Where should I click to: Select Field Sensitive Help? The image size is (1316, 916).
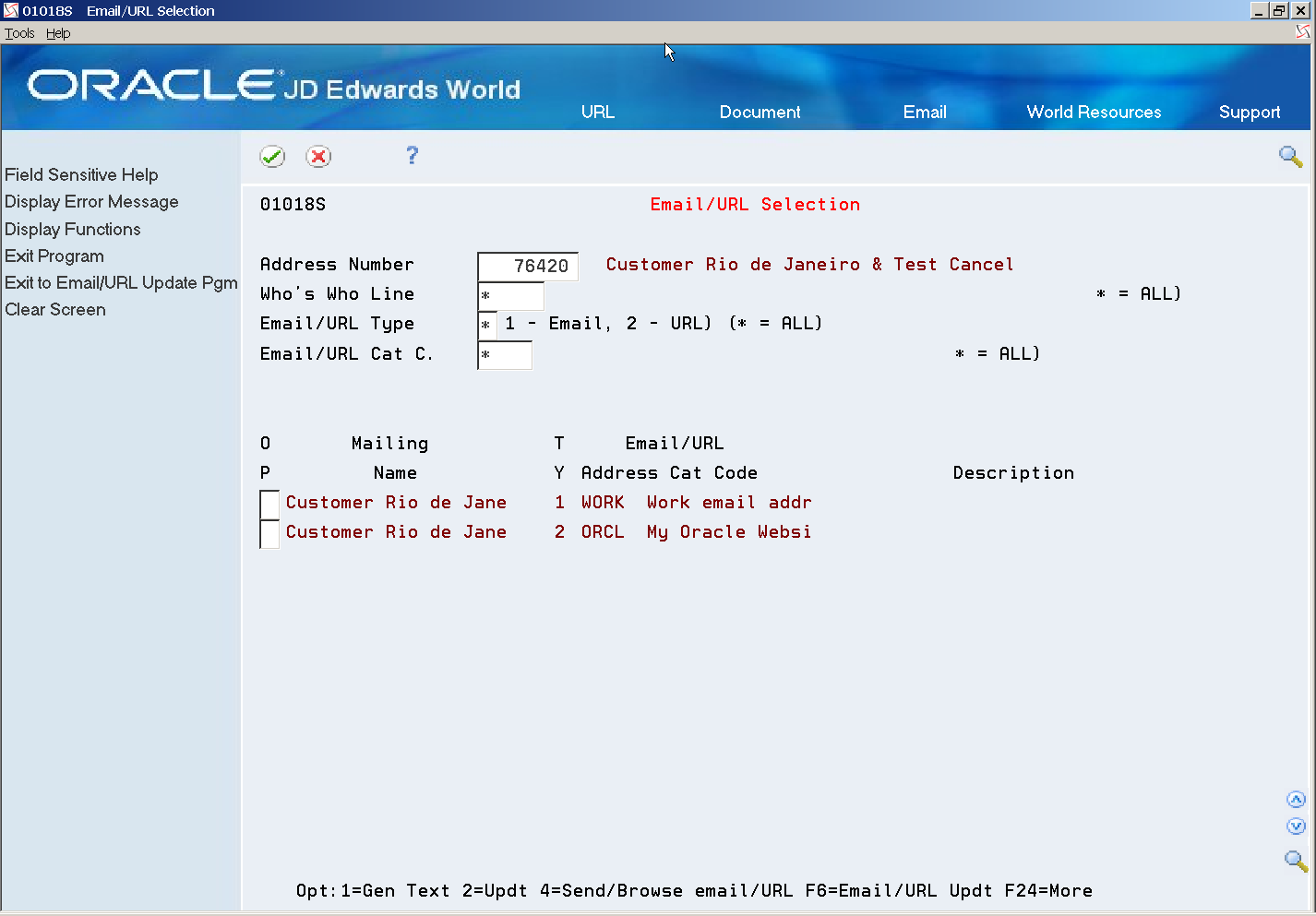[x=81, y=174]
